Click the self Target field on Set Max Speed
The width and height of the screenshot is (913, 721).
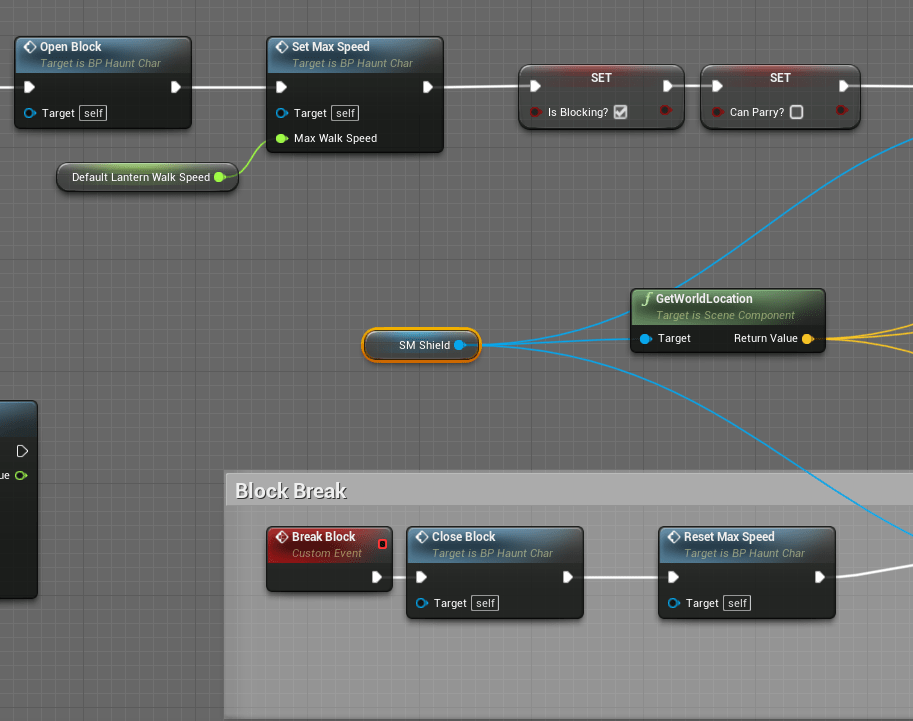tap(345, 113)
